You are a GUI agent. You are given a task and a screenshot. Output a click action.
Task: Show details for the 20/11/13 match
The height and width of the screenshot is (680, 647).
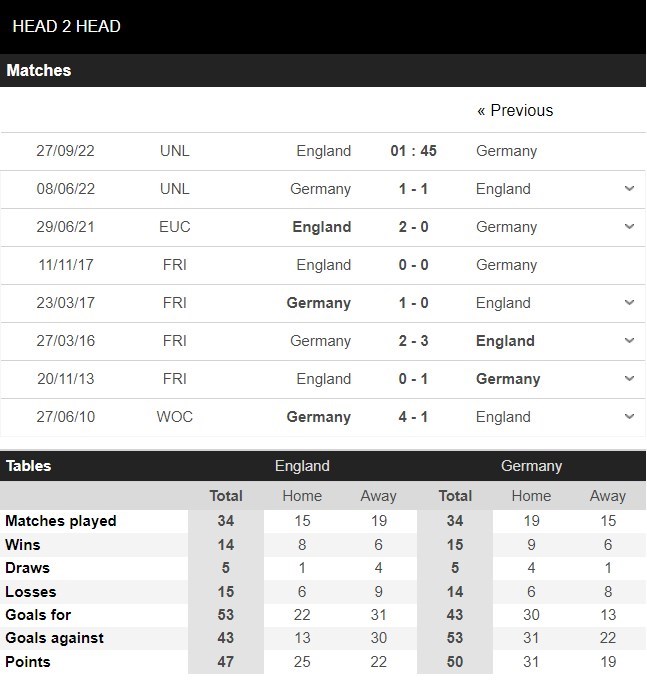[x=629, y=379]
